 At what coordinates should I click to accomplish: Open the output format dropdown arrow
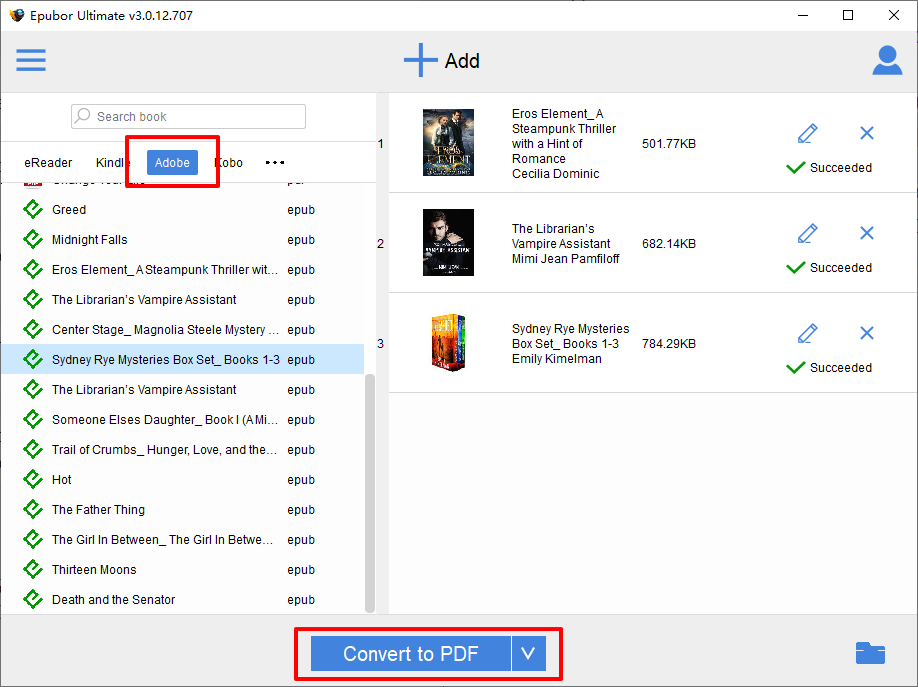pyautogui.click(x=528, y=653)
